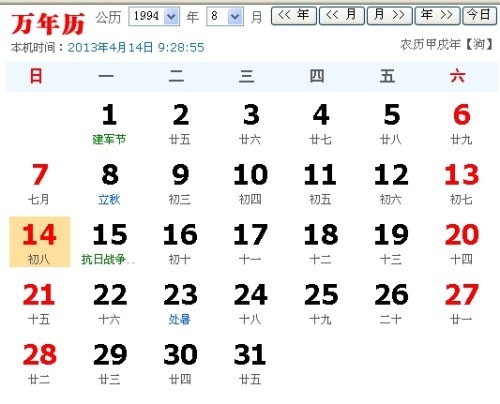Click the Wednesday 三 column header
The image size is (500, 404).
coord(247,76)
